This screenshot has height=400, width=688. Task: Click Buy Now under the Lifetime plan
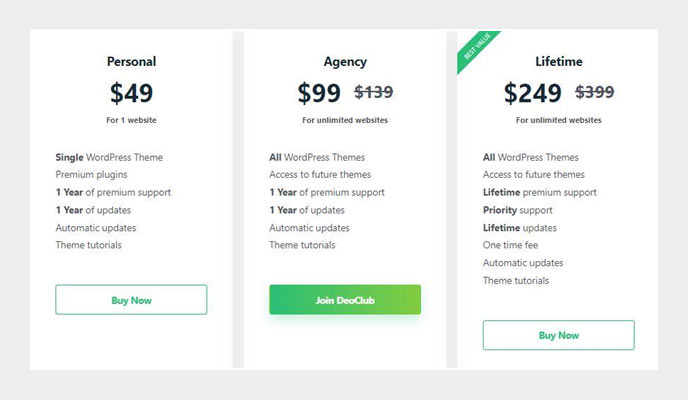coord(558,335)
